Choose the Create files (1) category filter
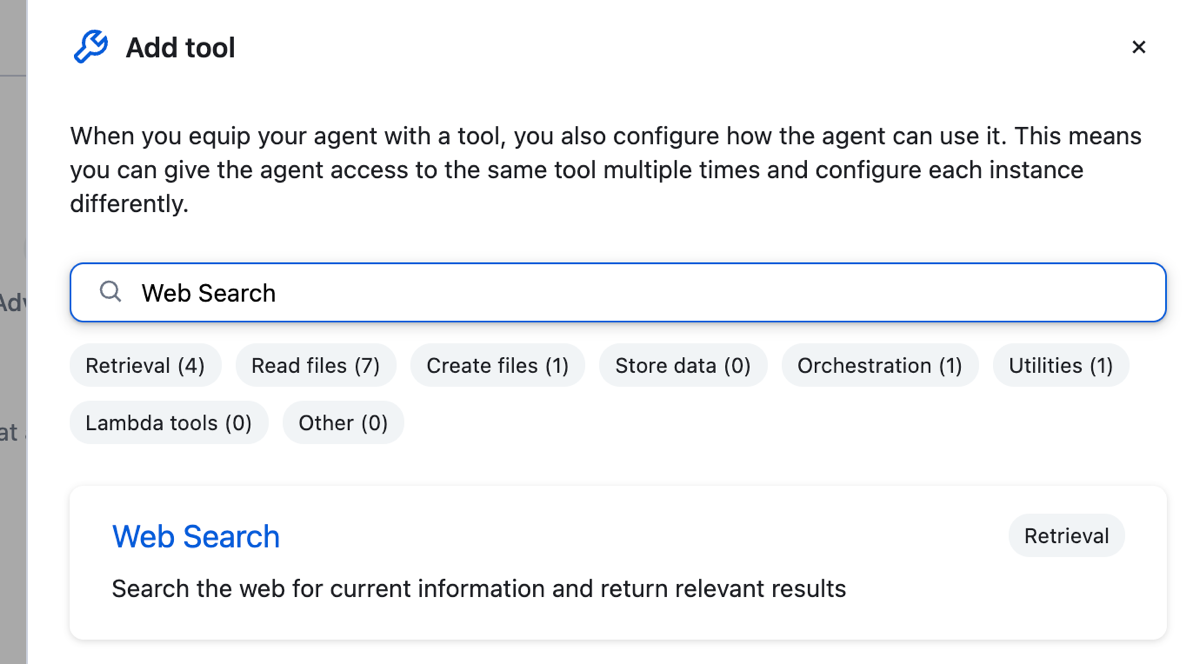 [x=497, y=365]
